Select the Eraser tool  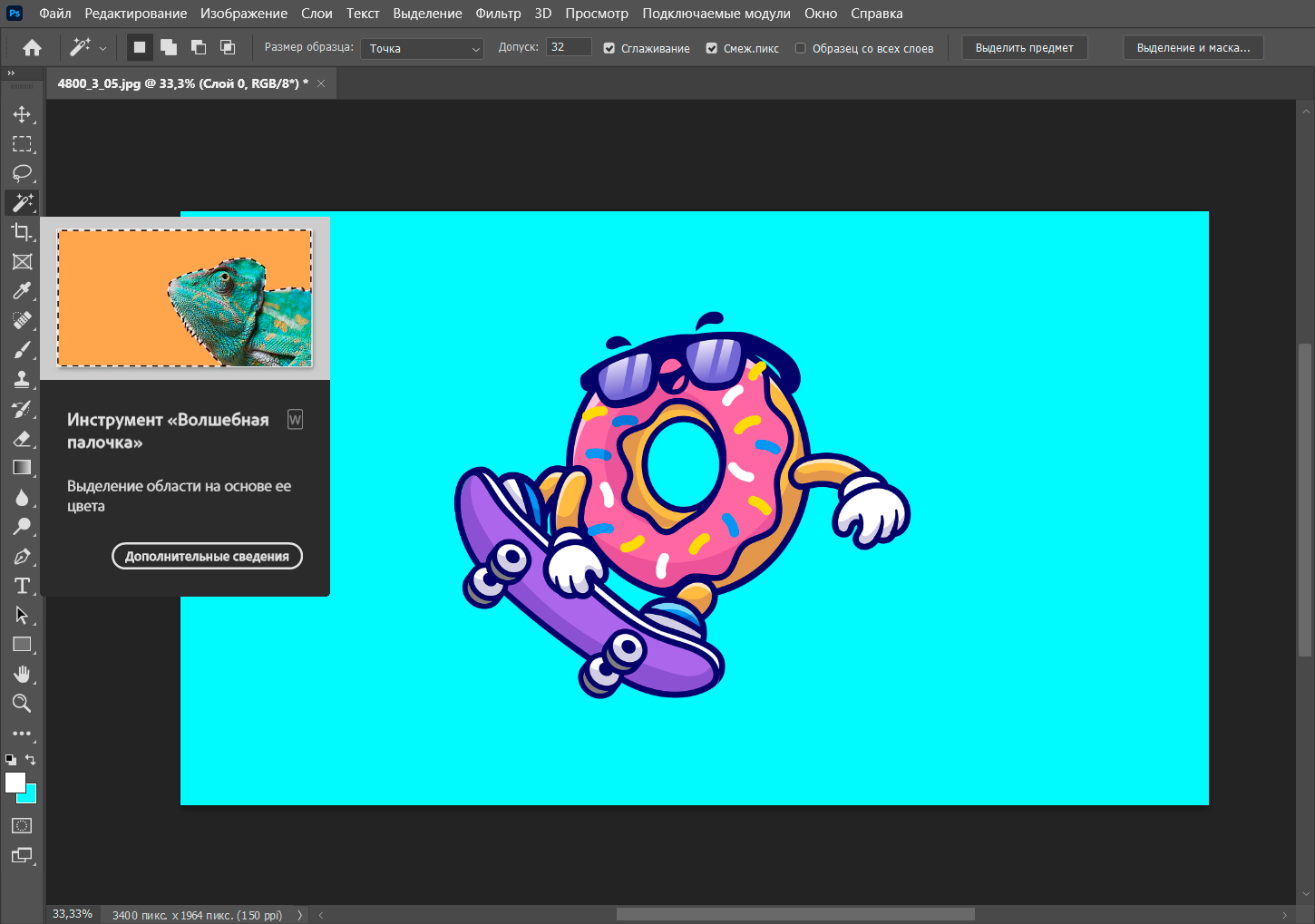[x=22, y=438]
